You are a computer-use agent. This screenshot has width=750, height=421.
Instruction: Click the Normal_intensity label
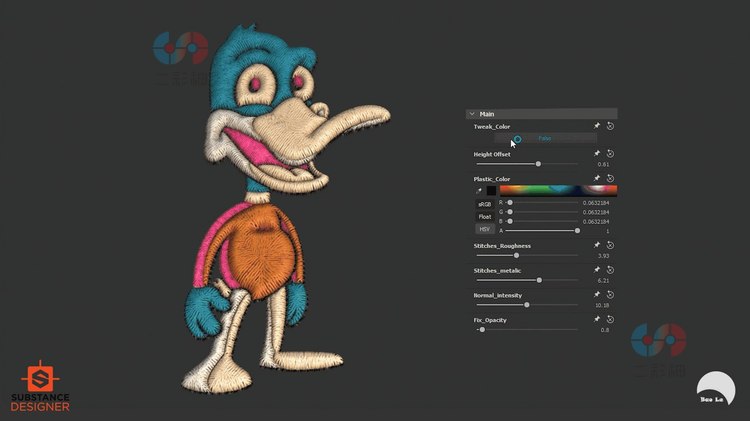(x=497, y=296)
